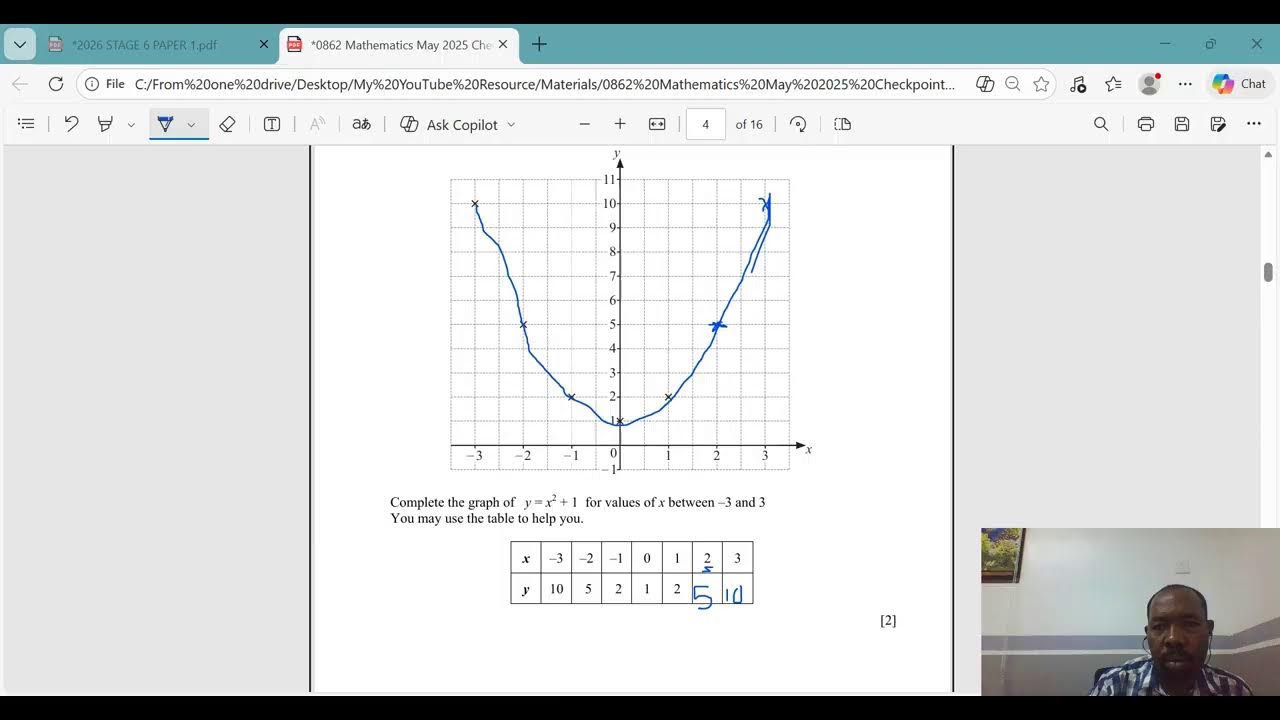
Task: Open the Highlight tool options dropdown
Action: point(131,125)
